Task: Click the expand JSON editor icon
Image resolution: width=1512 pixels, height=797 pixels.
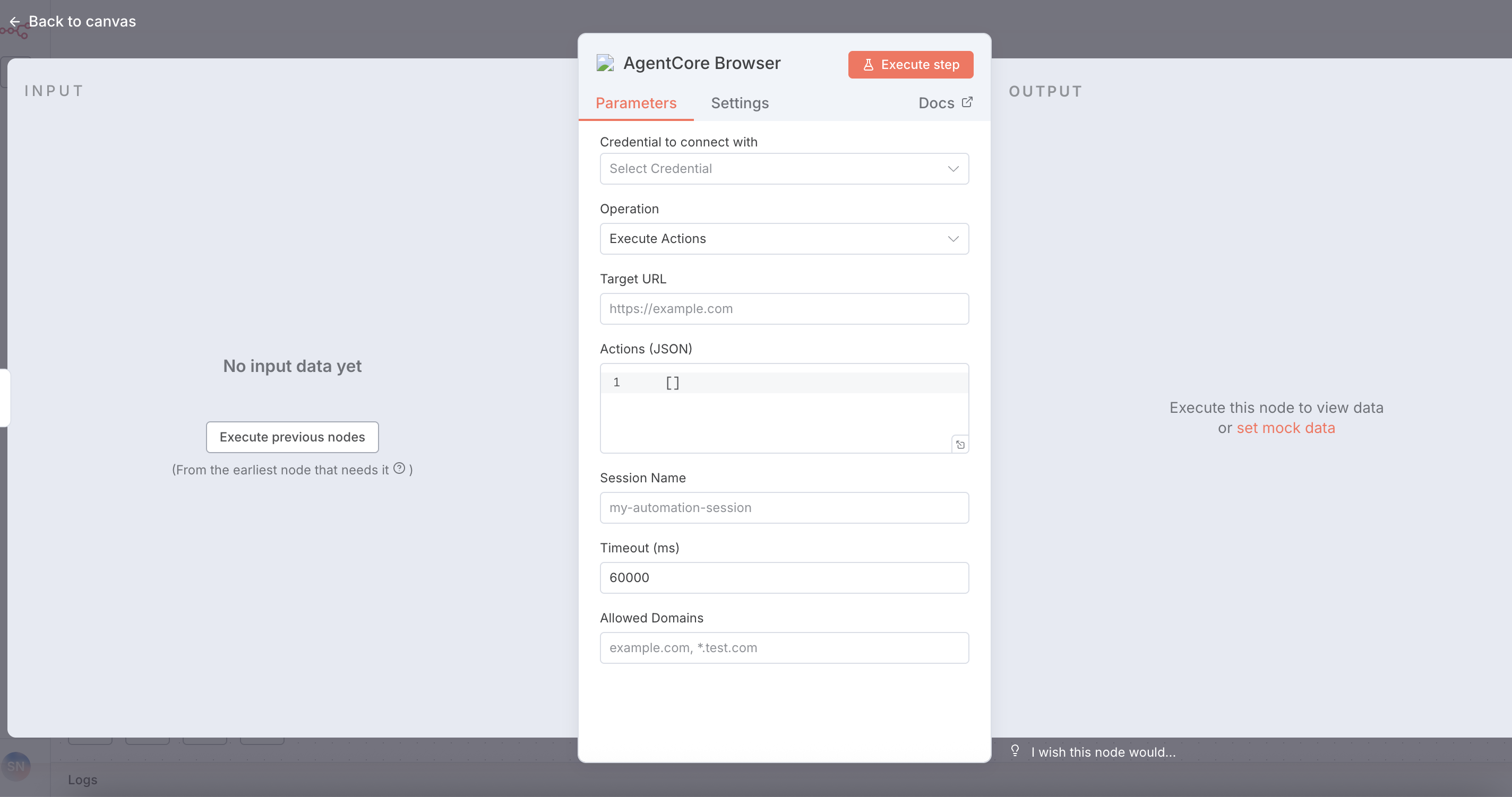Action: click(x=960, y=445)
